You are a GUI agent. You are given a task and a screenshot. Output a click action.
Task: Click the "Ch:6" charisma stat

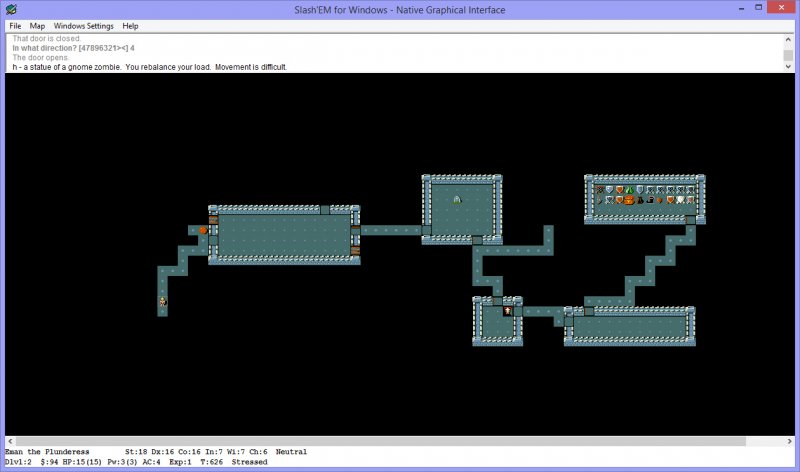pos(258,452)
